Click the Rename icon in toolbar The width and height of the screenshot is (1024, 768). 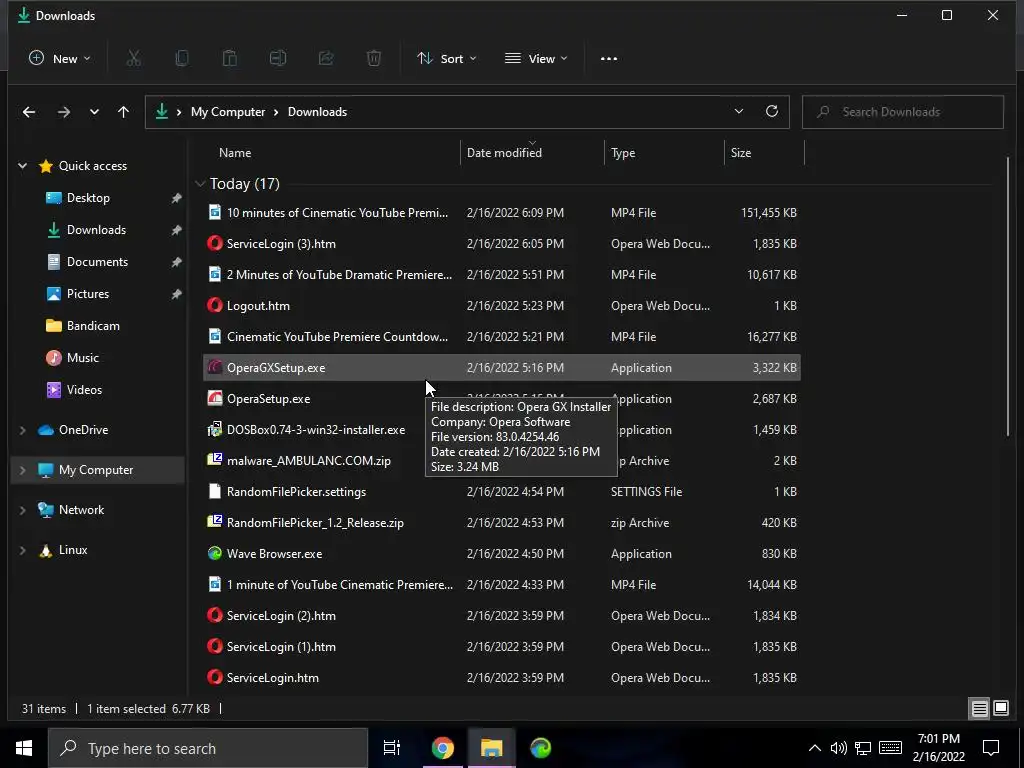point(278,58)
